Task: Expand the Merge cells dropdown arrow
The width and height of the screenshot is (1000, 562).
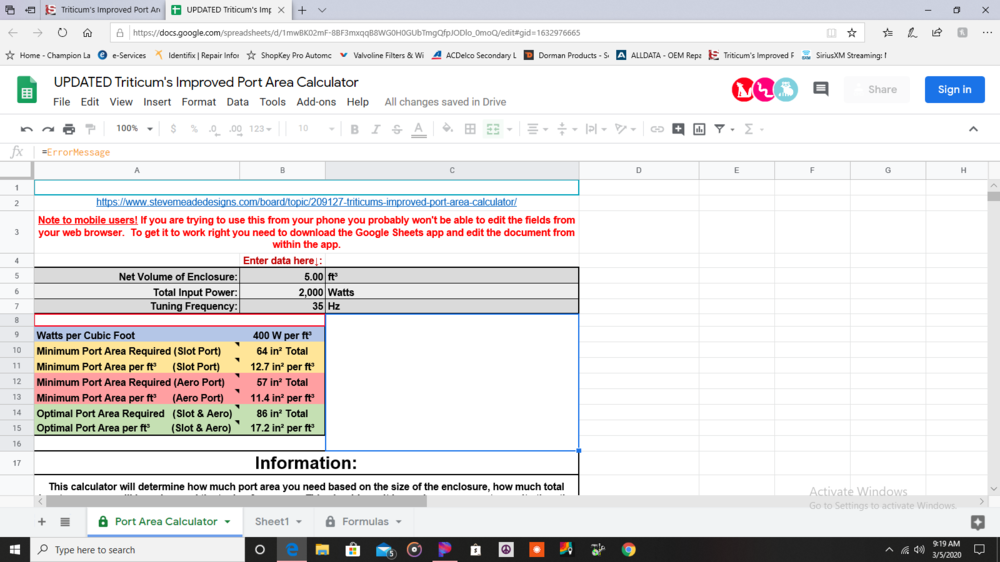Action: [510, 129]
